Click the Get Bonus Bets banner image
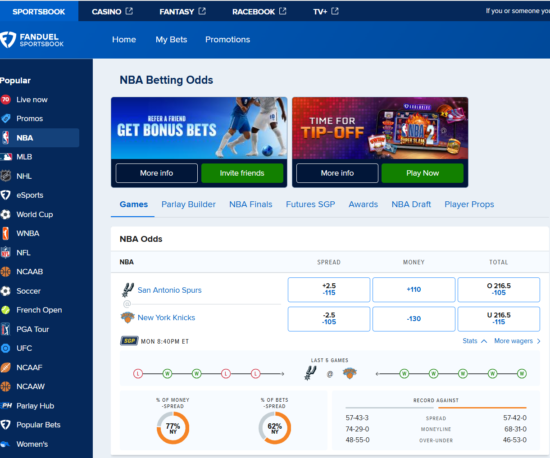 coord(199,128)
